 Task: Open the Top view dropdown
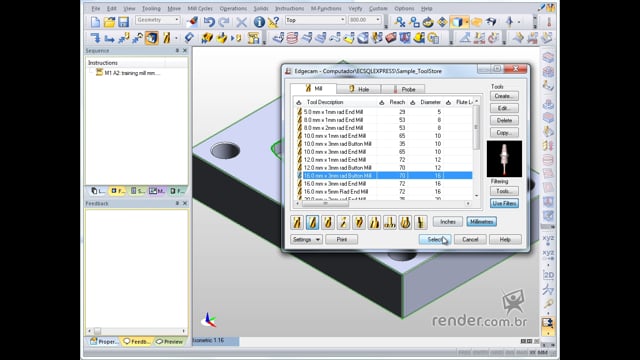point(316,20)
